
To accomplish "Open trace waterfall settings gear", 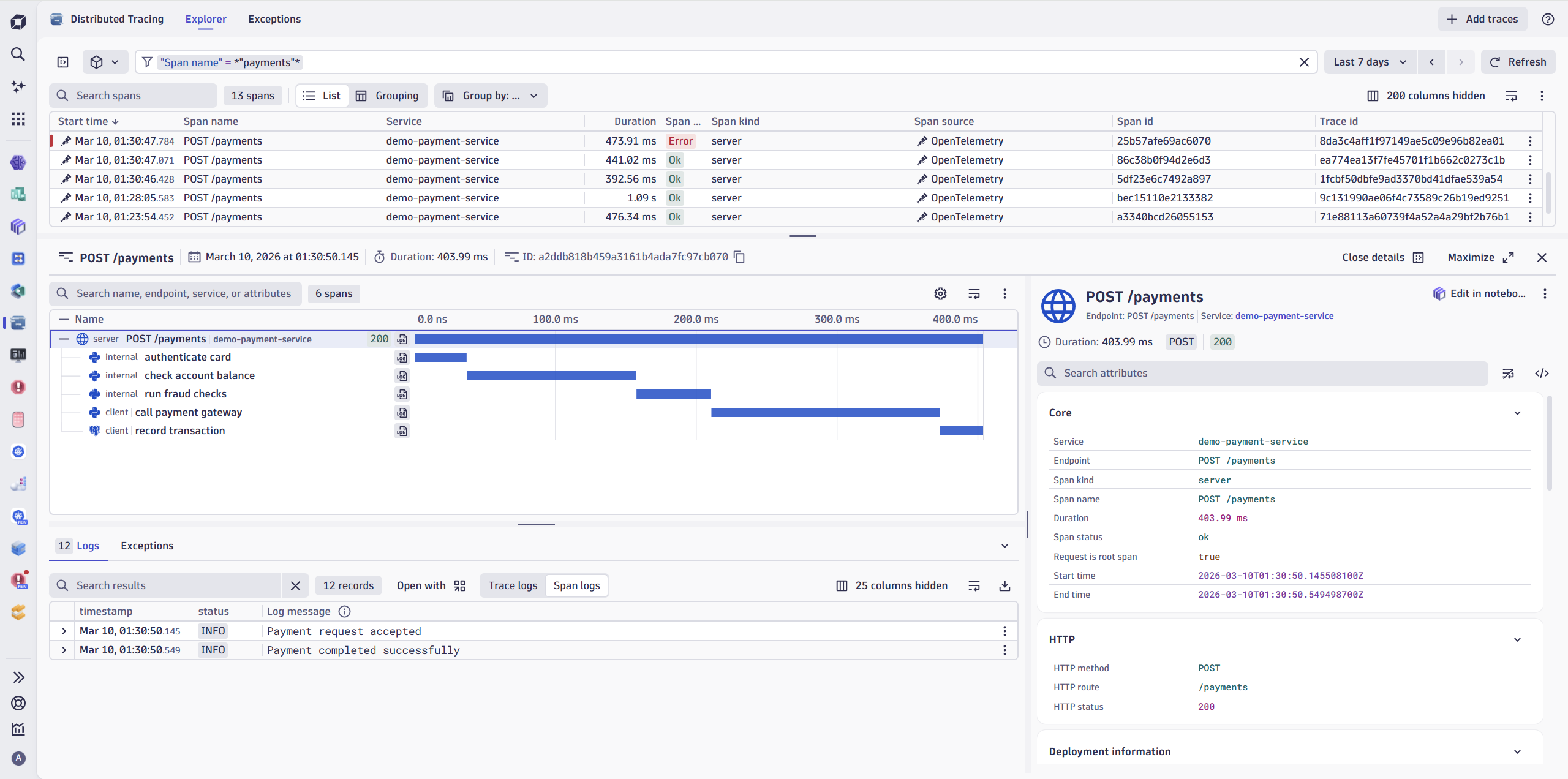I will click(940, 293).
